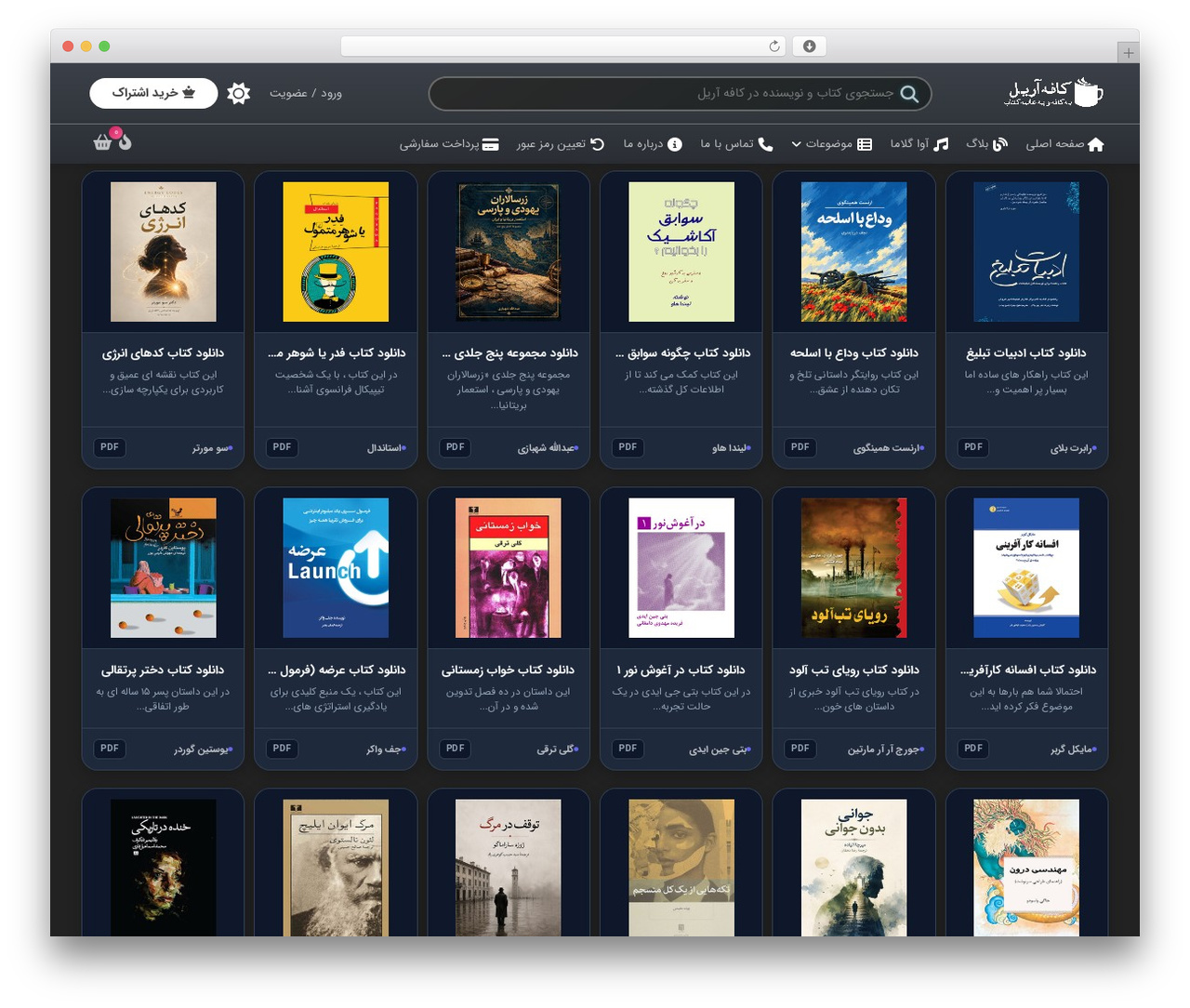Click the list icon beside موضوعات
Screen dimensions: 1190x1008
tap(865, 144)
